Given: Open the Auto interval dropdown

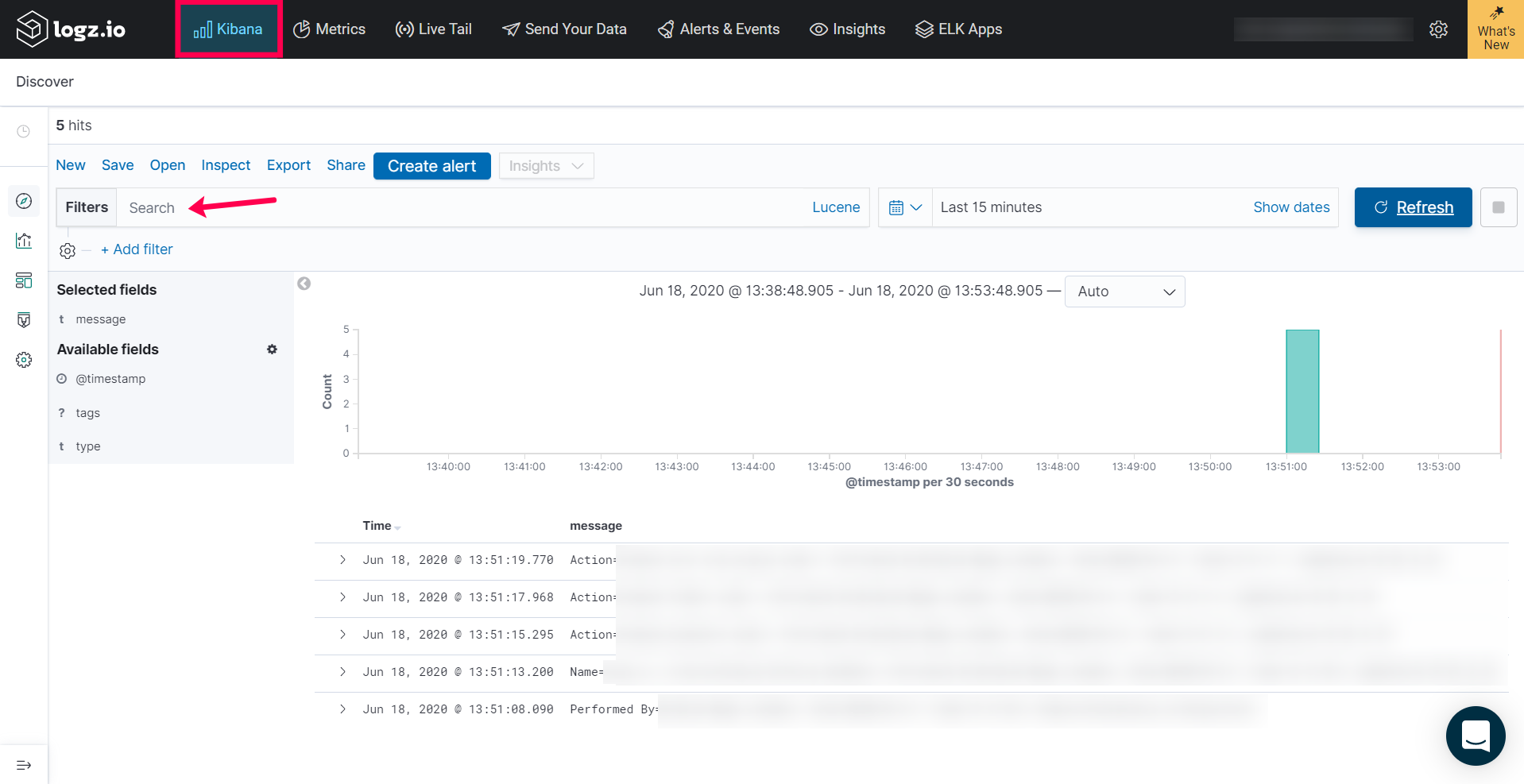Looking at the screenshot, I should 1124,292.
